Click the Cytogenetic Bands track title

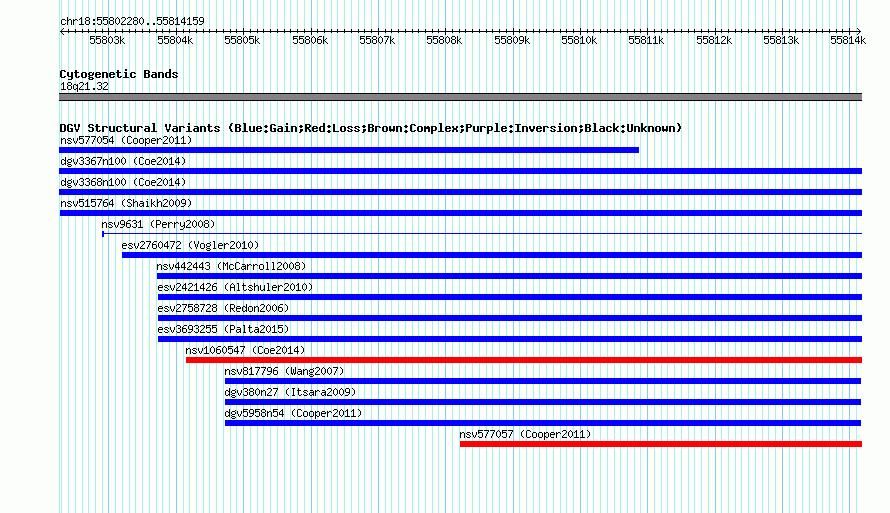119,74
